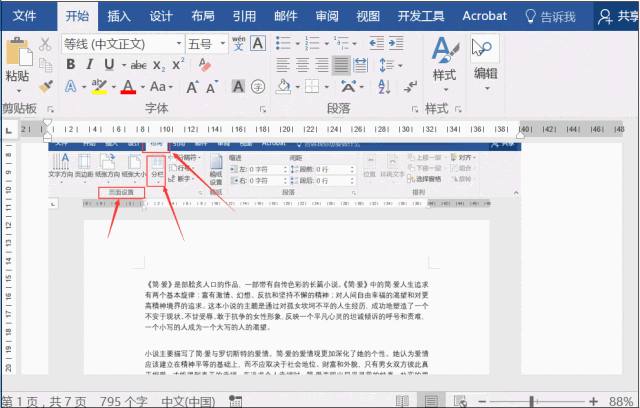Apply paragraph shading paint bucket
The height and width of the screenshot is (408, 640).
(x=283, y=86)
